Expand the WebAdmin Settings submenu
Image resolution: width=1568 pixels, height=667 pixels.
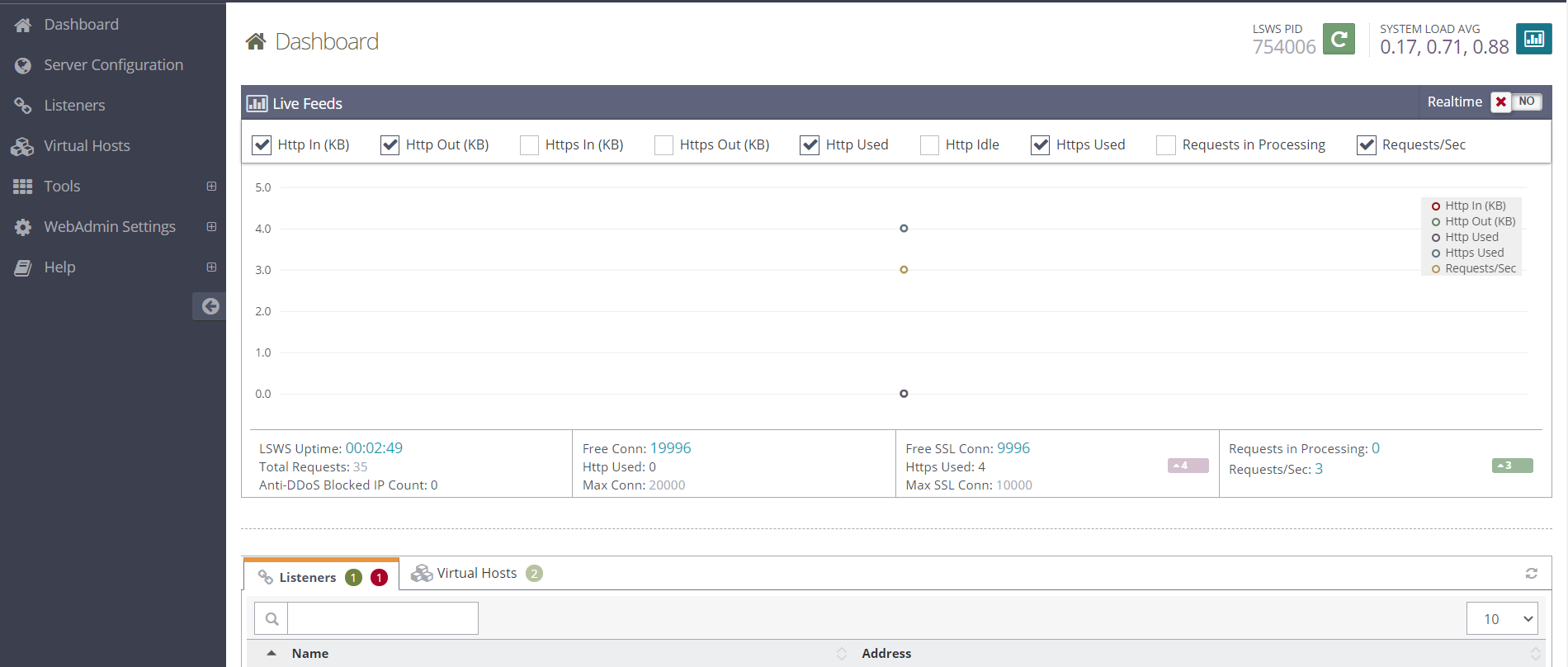pos(211,227)
